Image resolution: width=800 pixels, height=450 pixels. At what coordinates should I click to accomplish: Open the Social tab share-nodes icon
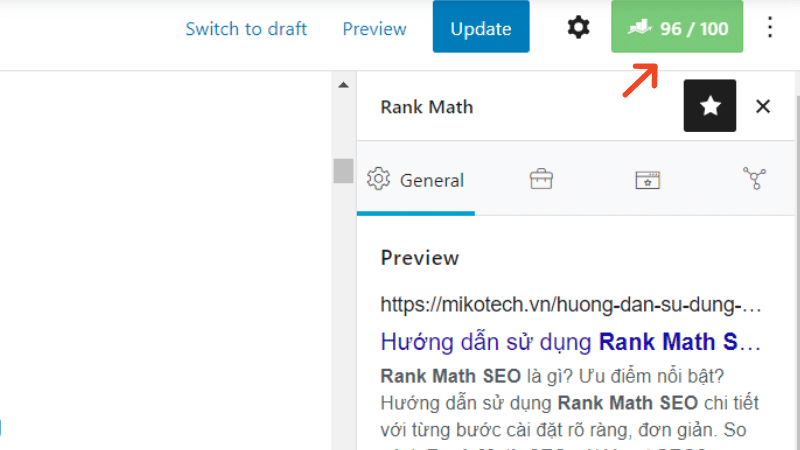(754, 180)
